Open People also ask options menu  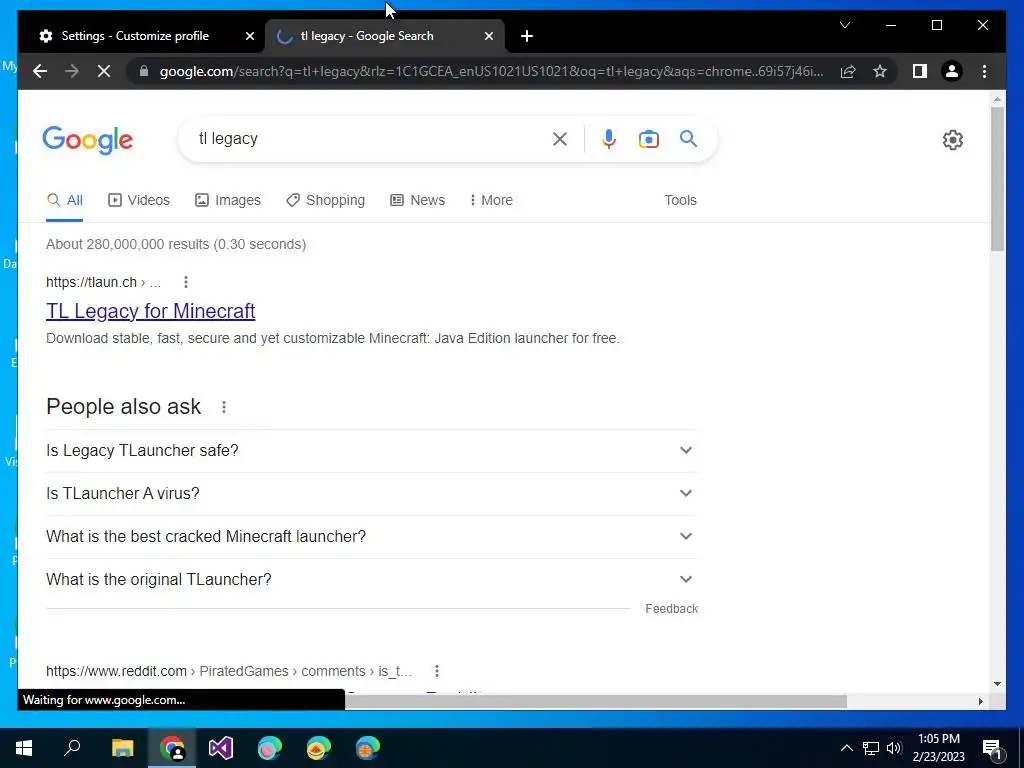click(223, 407)
